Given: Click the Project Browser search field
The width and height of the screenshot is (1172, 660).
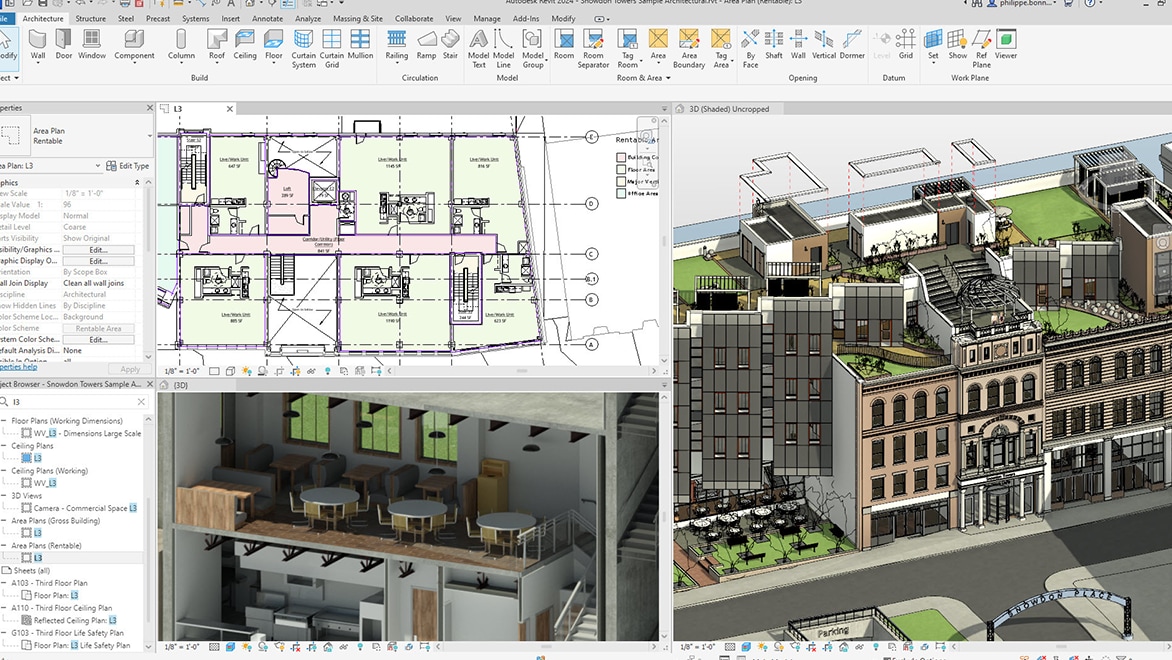Looking at the screenshot, I should (x=73, y=402).
